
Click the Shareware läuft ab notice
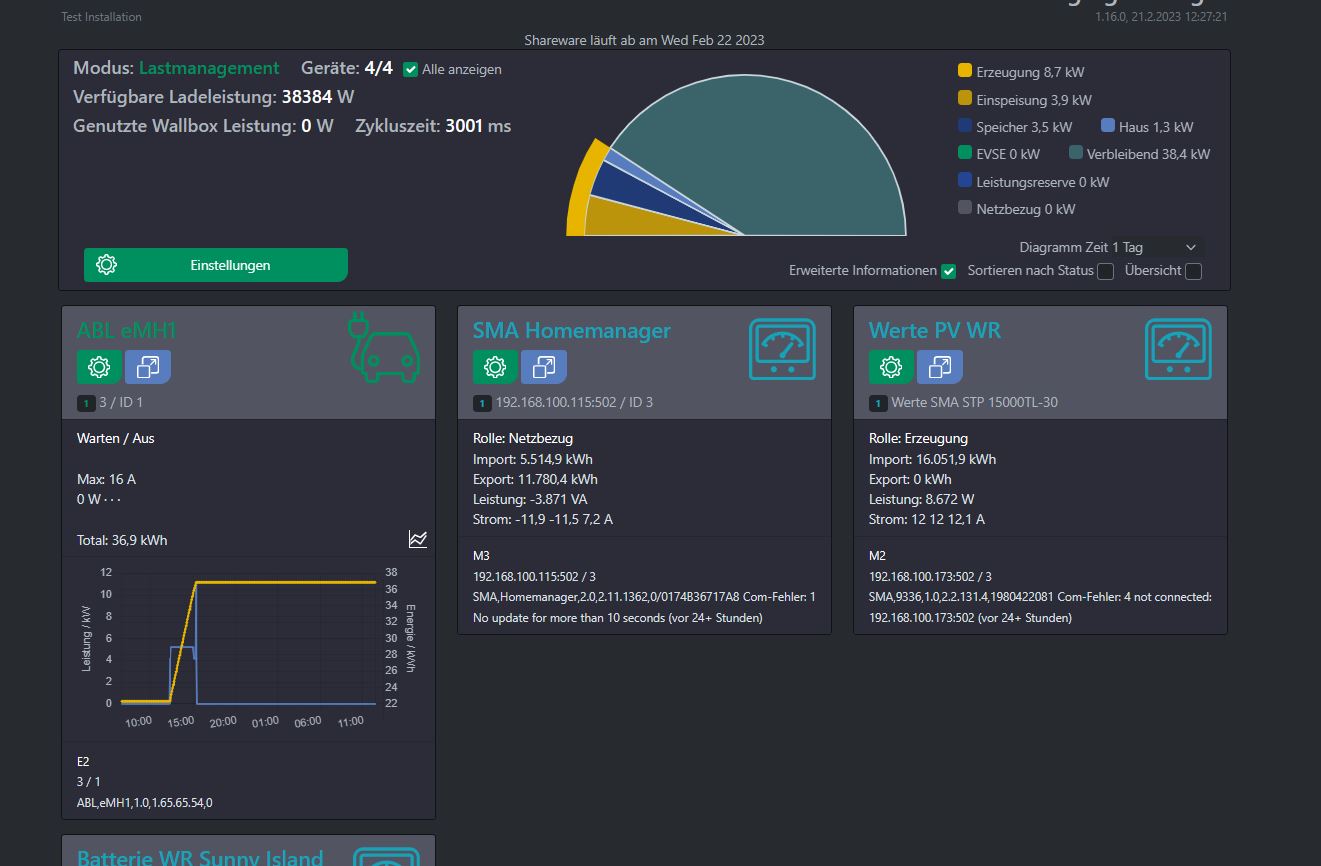644,40
